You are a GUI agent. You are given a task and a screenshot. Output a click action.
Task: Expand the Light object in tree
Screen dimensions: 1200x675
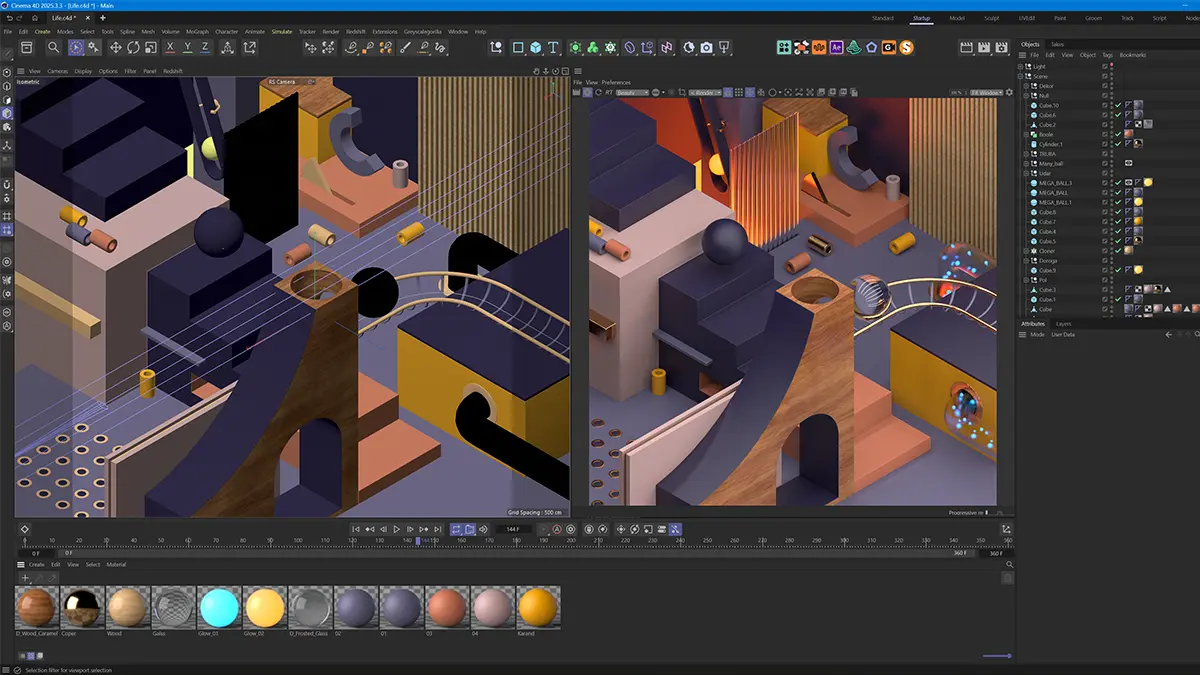tap(1021, 66)
